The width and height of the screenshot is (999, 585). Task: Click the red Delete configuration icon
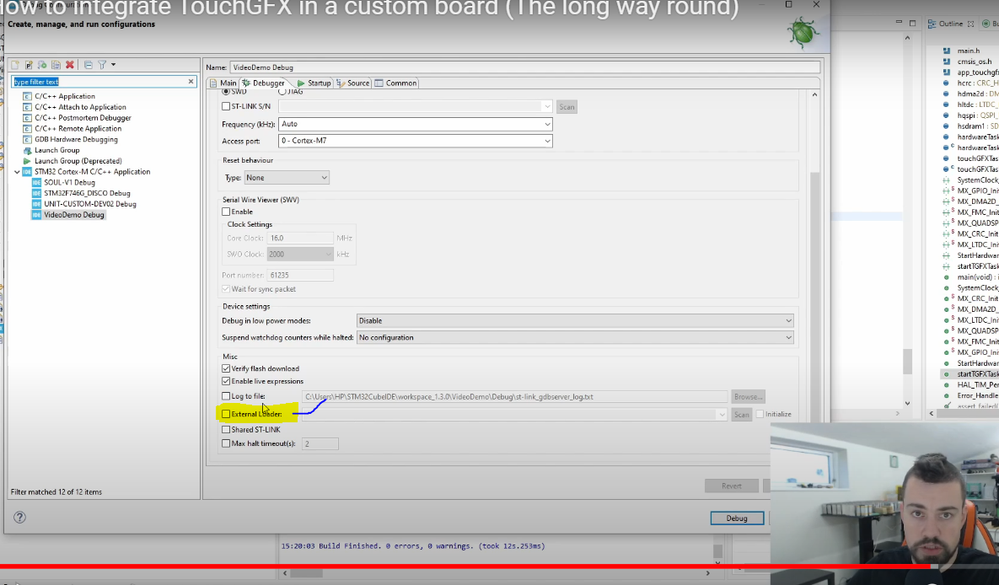[x=70, y=65]
